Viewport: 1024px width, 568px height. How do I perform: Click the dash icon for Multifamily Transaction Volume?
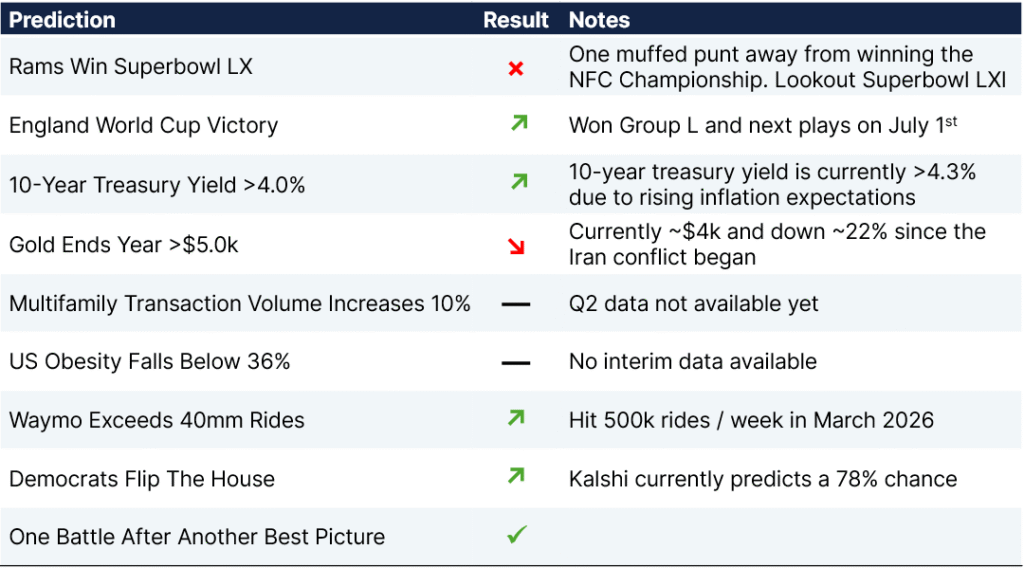516,304
